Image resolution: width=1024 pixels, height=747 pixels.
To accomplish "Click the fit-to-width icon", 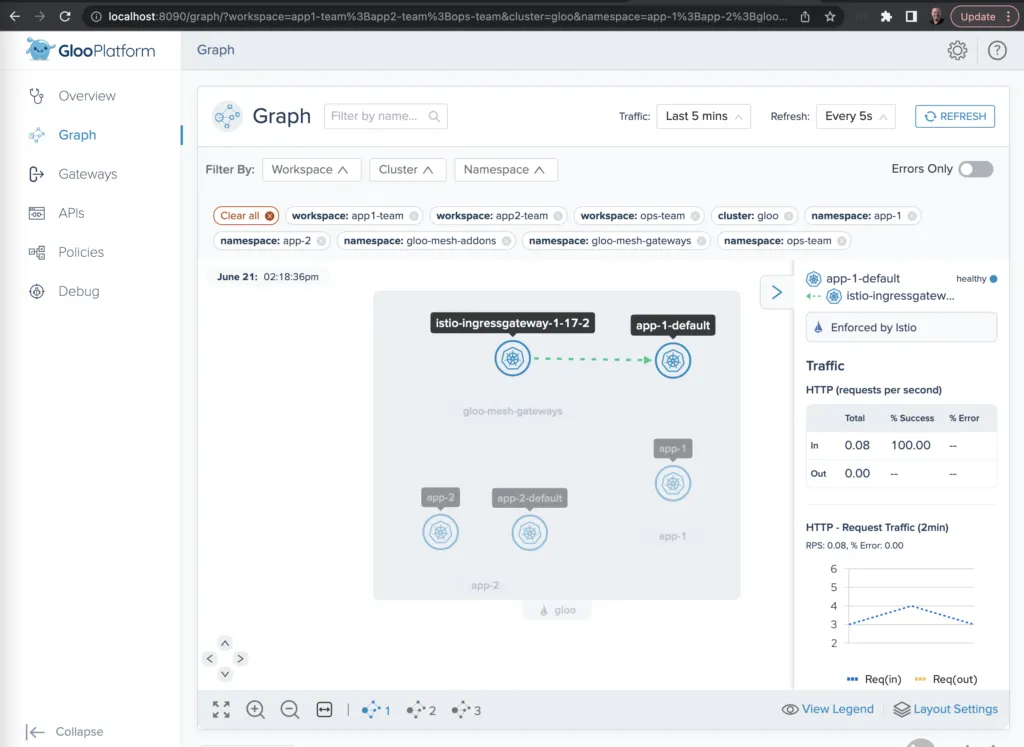I will coord(325,709).
